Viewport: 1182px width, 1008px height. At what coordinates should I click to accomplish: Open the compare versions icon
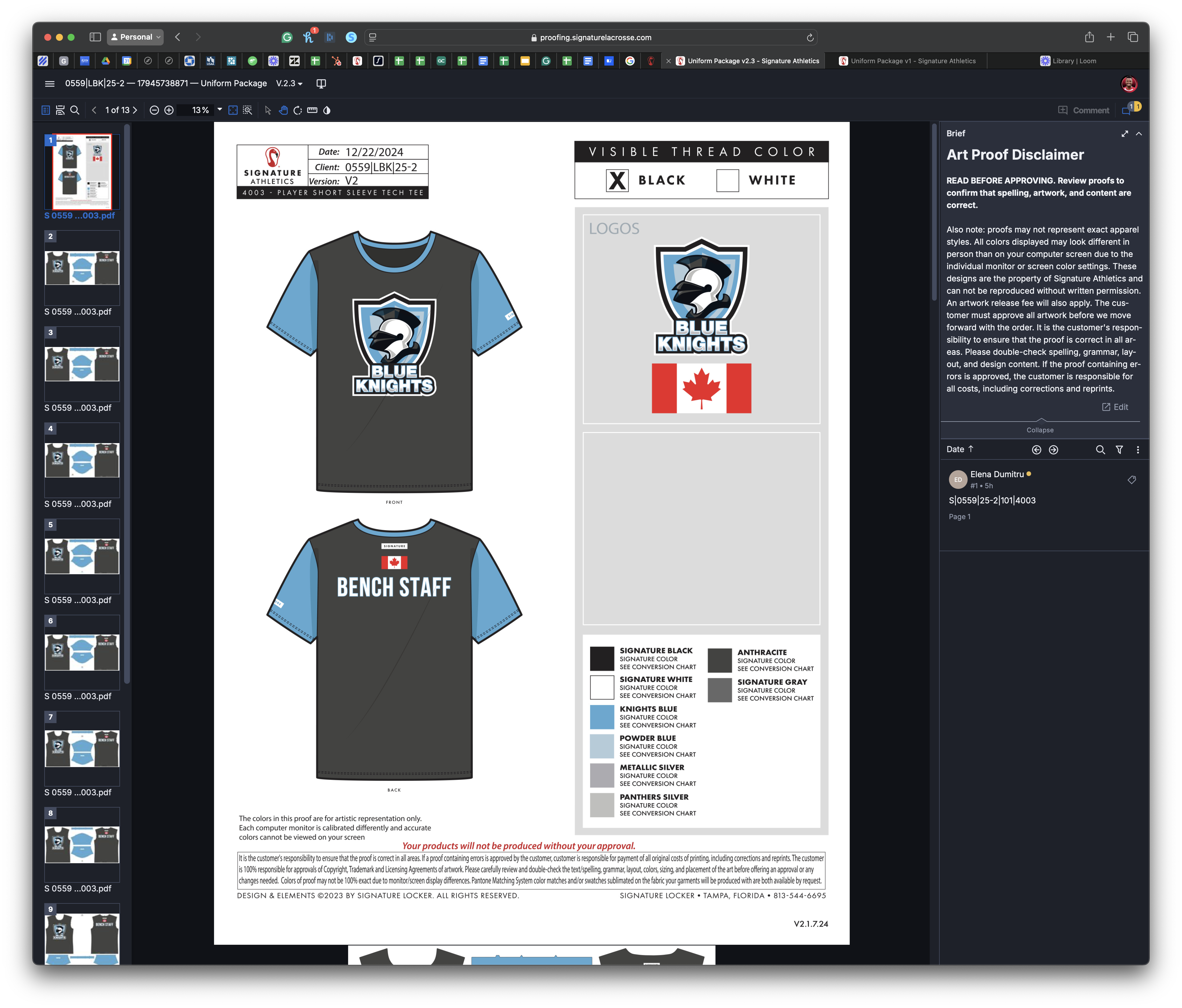[321, 83]
